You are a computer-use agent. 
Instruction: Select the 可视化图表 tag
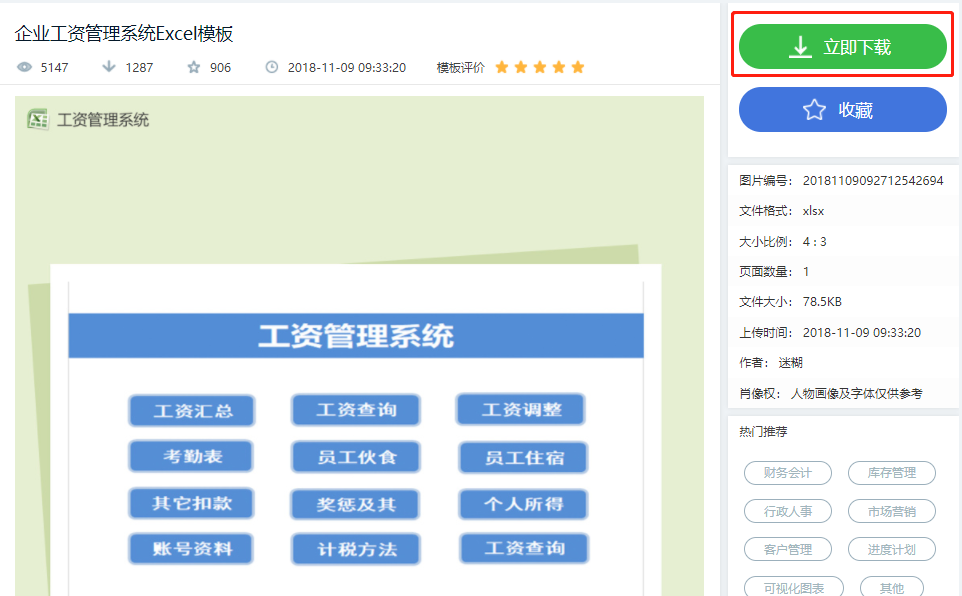[x=795, y=586]
